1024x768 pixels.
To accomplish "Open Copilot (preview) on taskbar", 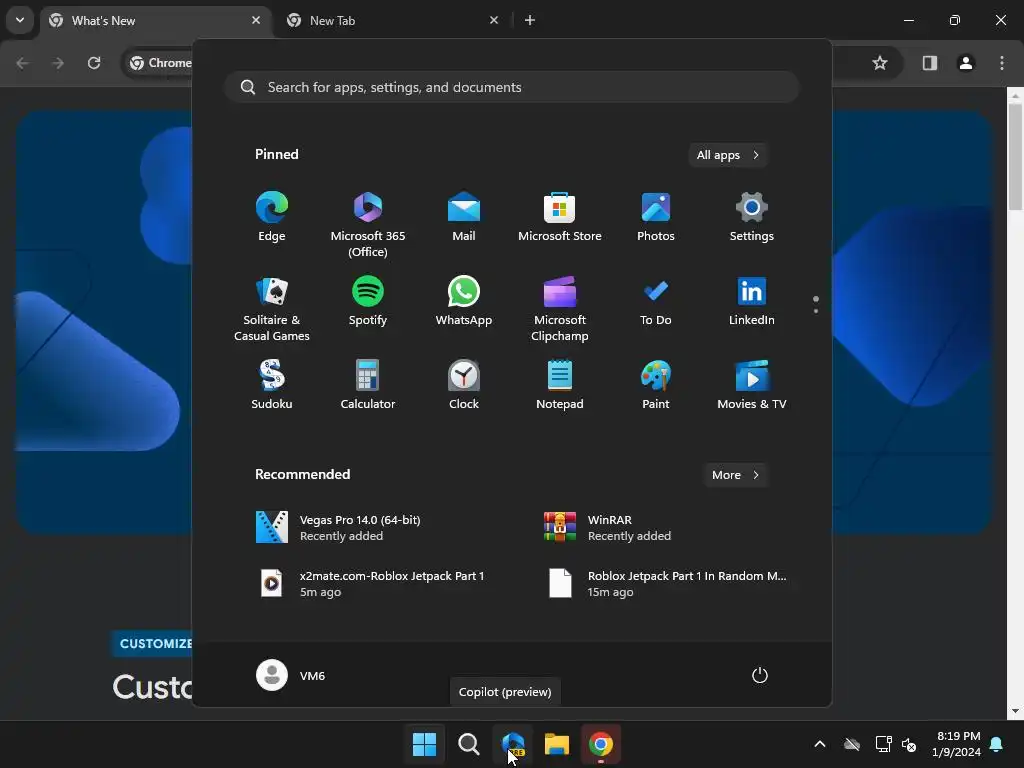I will 513,744.
